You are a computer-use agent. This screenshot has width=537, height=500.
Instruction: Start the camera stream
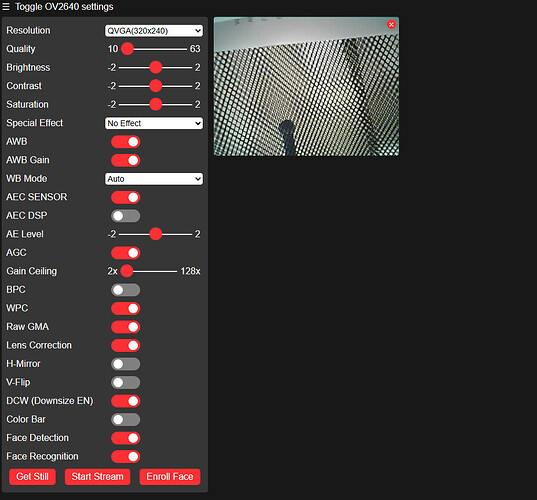98,477
